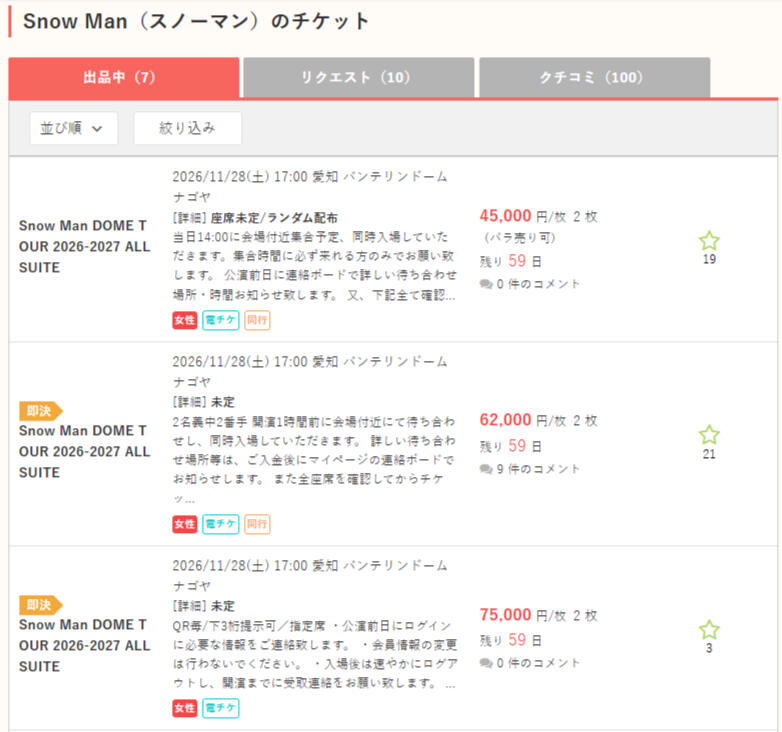Screen dimensions: 782x732
Task: Click favorite count 3 on 75,000 yen listing
Action: 709,649
